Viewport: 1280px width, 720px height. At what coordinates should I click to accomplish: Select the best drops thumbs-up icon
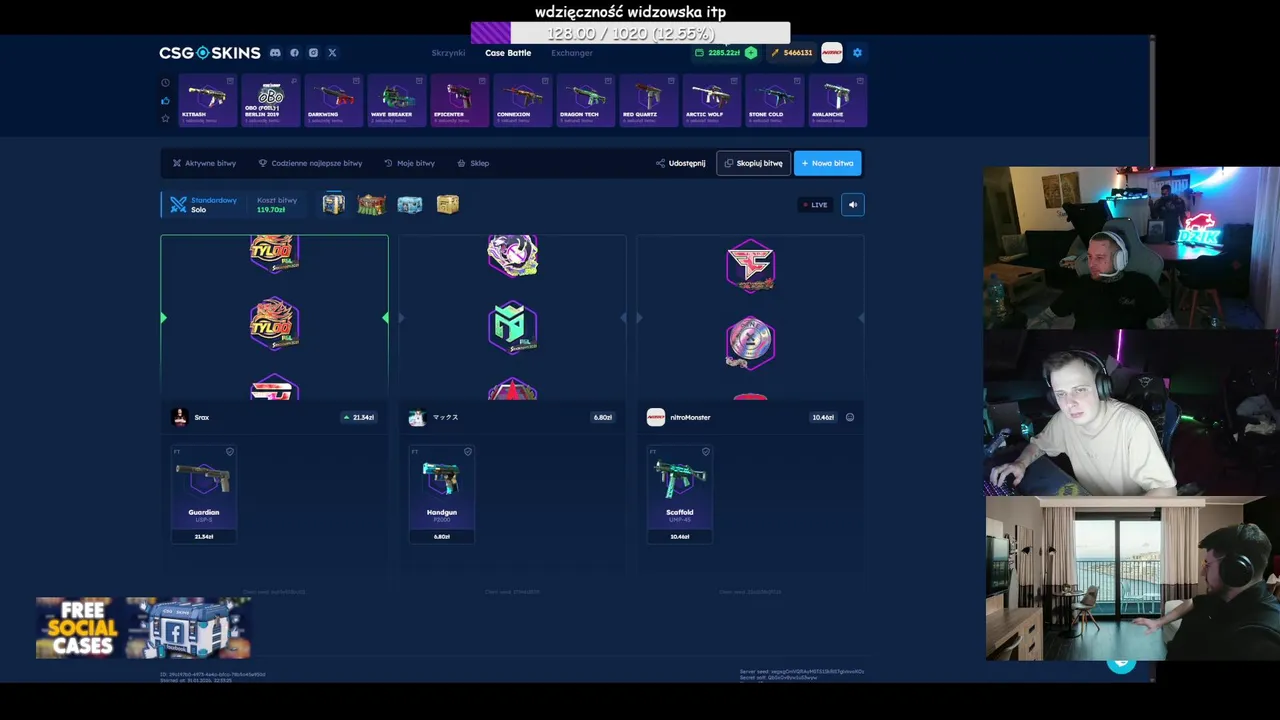[x=165, y=100]
